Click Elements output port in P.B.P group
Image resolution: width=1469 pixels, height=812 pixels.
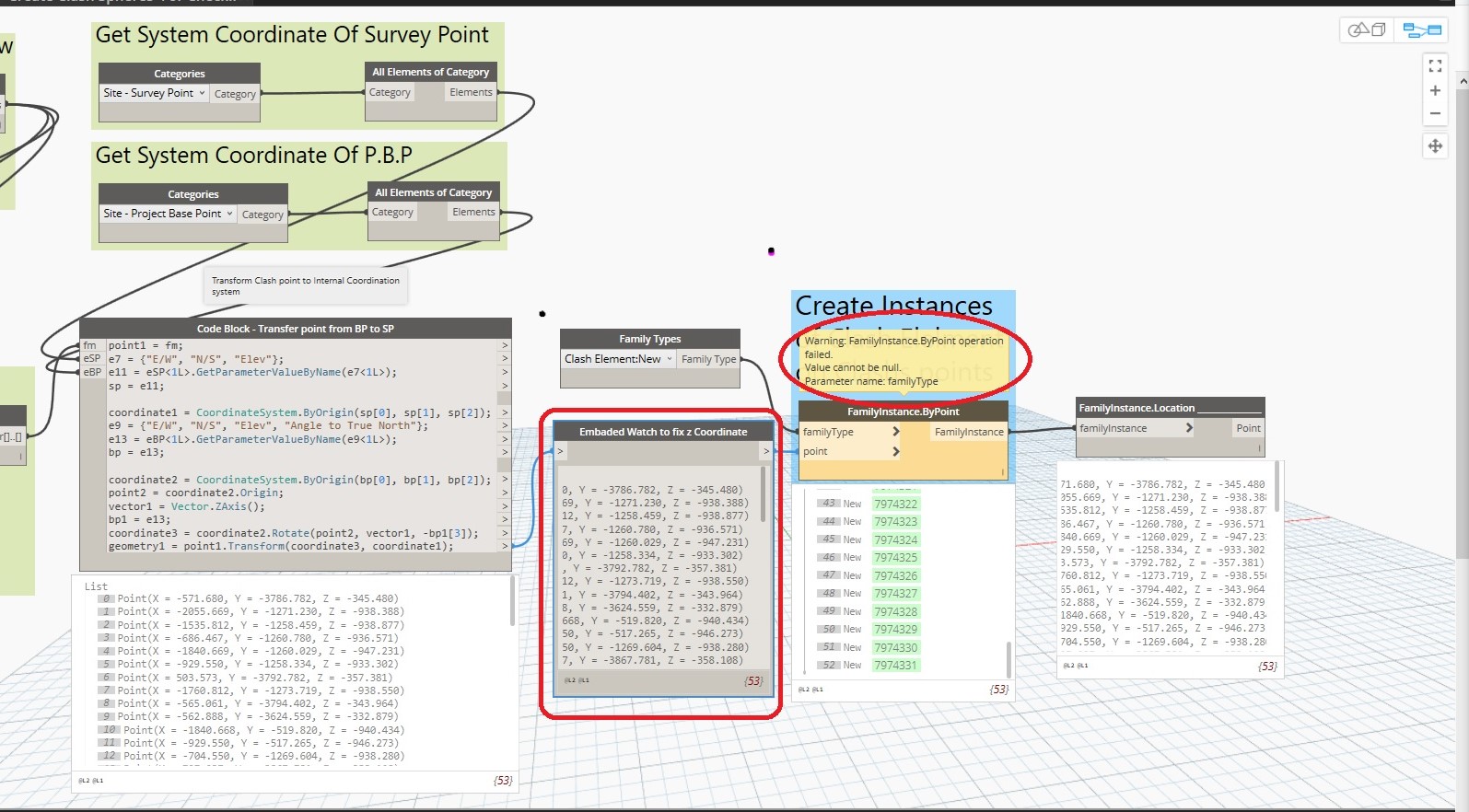474,212
